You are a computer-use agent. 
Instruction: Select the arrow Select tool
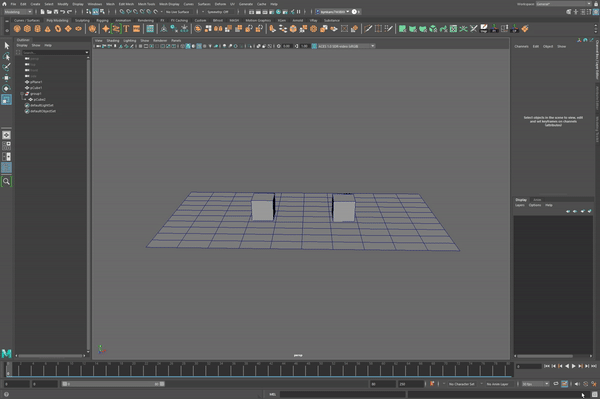(x=7, y=46)
